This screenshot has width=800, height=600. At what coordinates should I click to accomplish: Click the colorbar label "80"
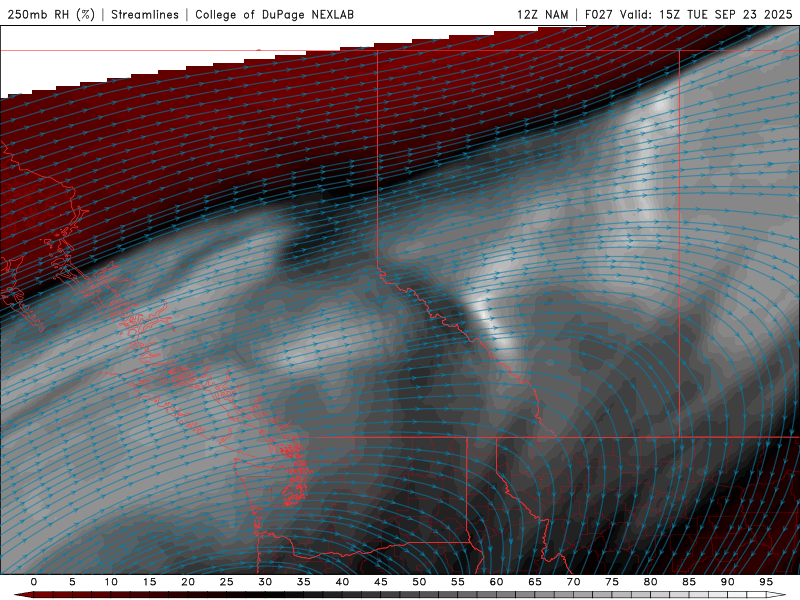pos(651,582)
